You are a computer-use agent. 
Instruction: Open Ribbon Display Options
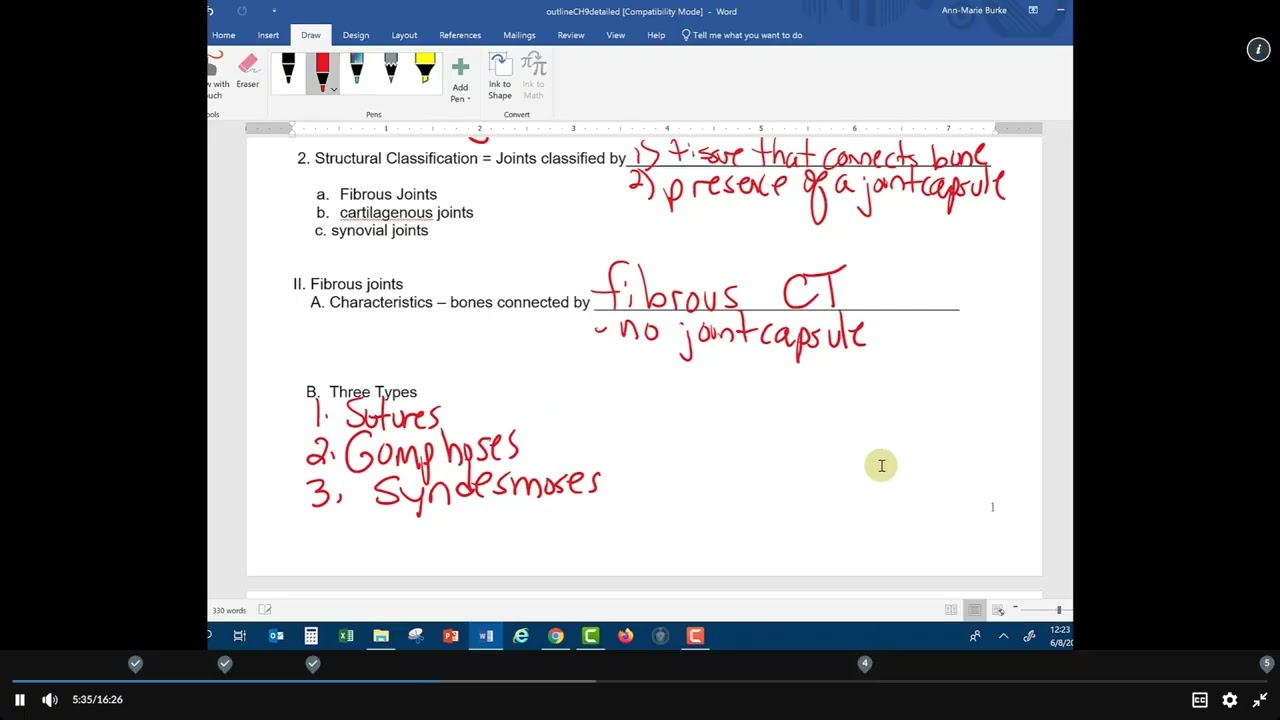click(1033, 11)
